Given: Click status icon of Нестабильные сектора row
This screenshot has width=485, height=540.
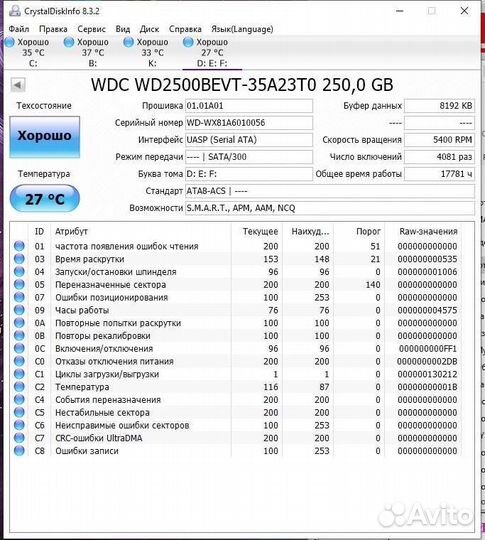Looking at the screenshot, I should coord(19,412).
